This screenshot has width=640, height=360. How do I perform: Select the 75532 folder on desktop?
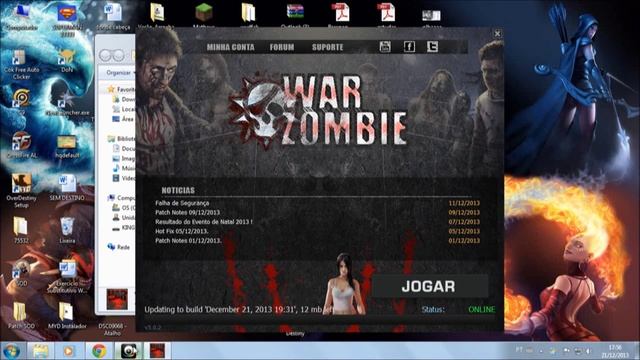click(21, 230)
